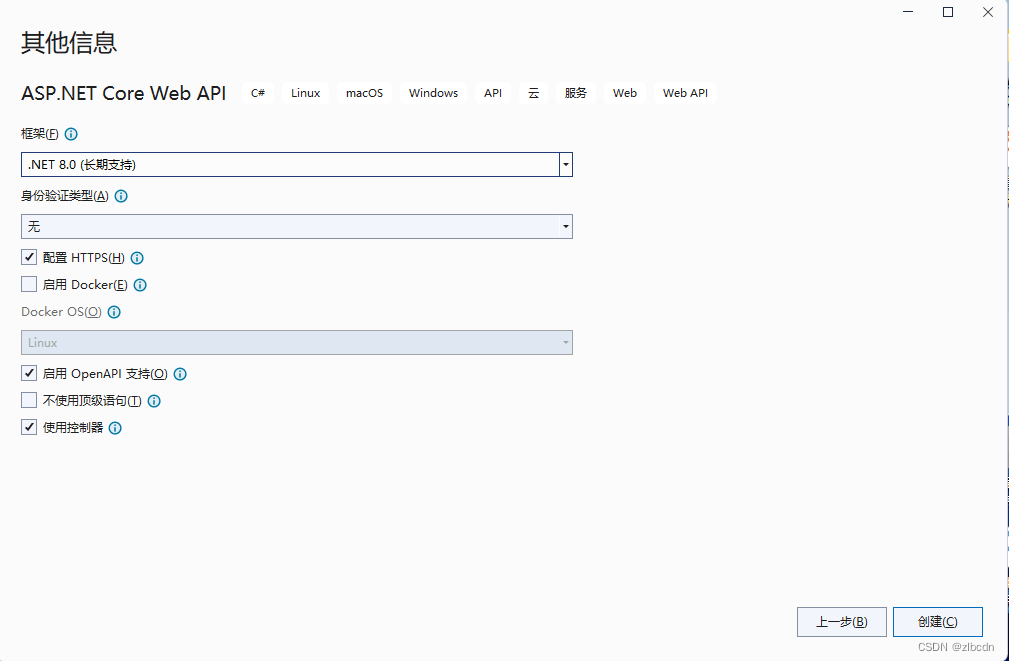Click the C# tag
Viewport: 1009px width, 661px height.
(x=258, y=93)
